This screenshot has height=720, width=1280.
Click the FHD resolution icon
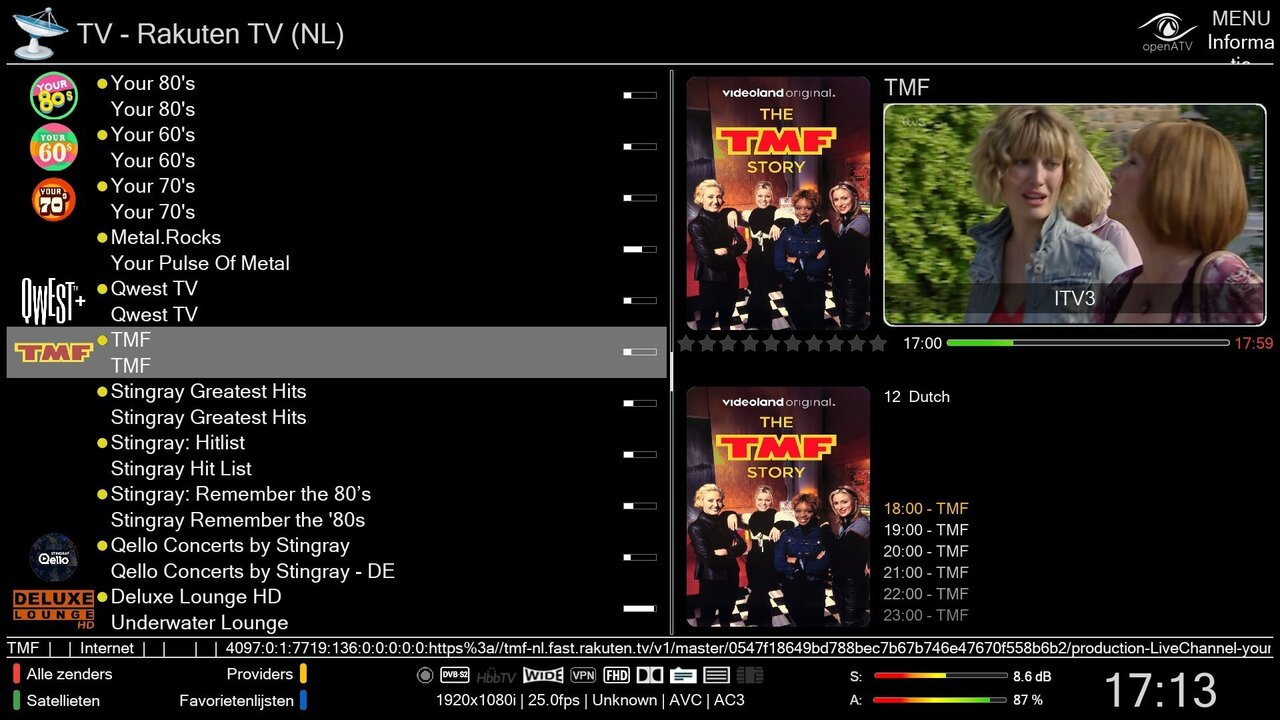point(617,675)
